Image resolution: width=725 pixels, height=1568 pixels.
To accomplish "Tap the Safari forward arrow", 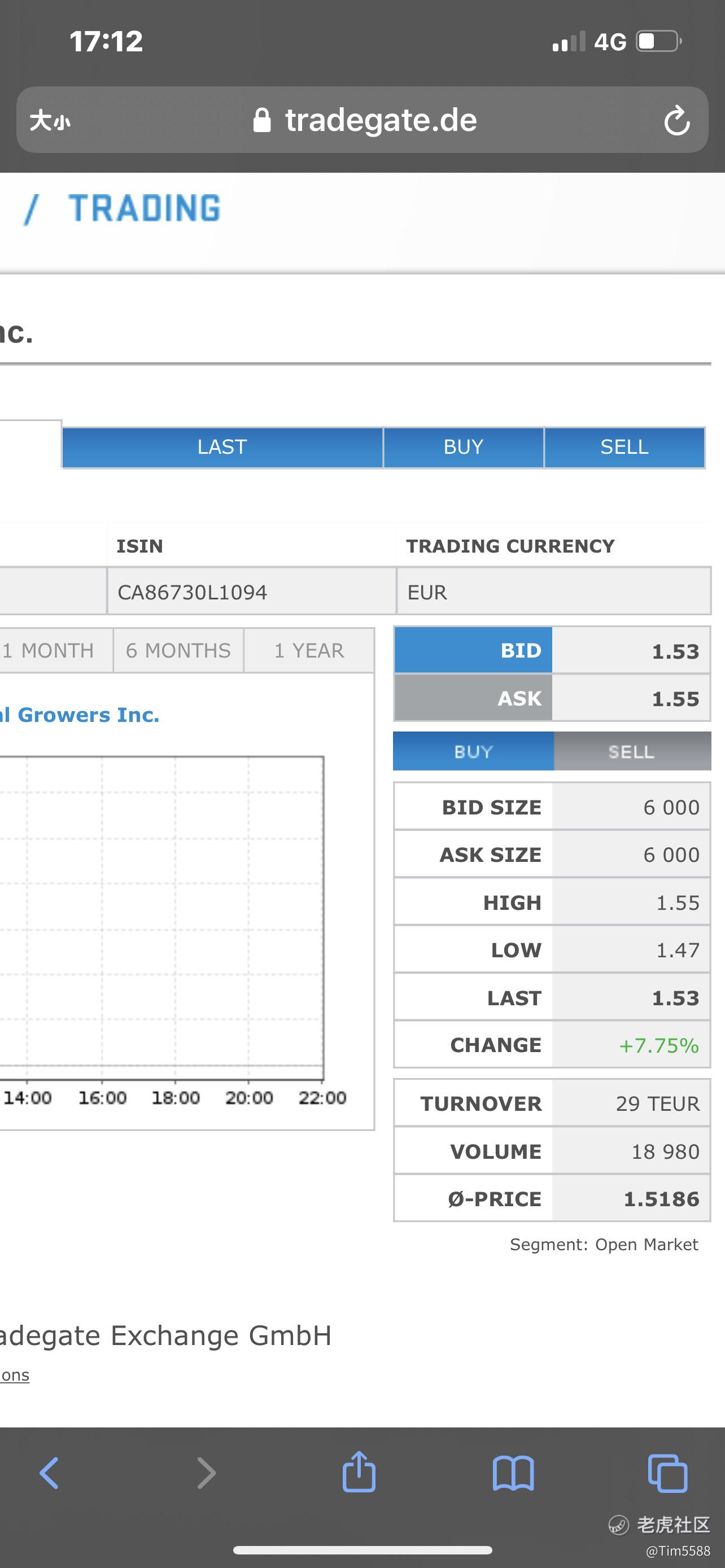I will tap(206, 1473).
